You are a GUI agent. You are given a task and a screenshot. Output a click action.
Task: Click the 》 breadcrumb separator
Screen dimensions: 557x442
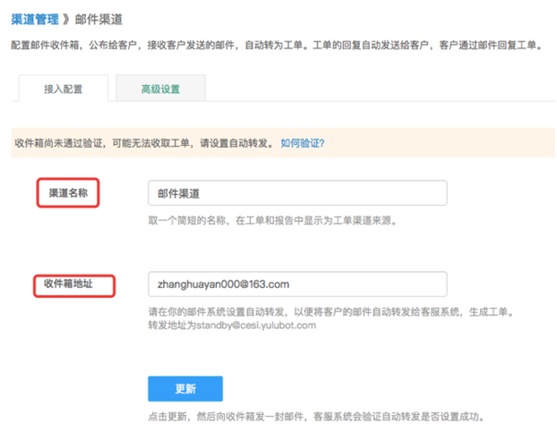coord(67,19)
